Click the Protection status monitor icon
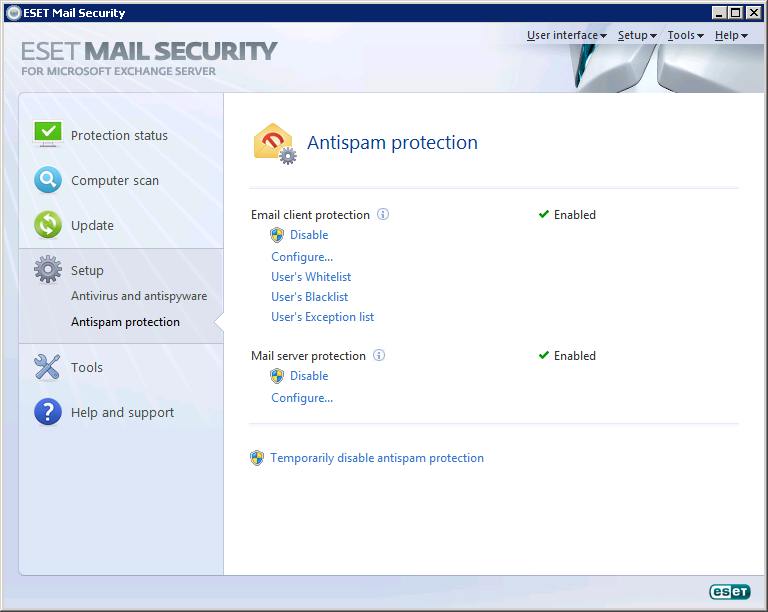Image resolution: width=768 pixels, height=612 pixels. (x=48, y=134)
